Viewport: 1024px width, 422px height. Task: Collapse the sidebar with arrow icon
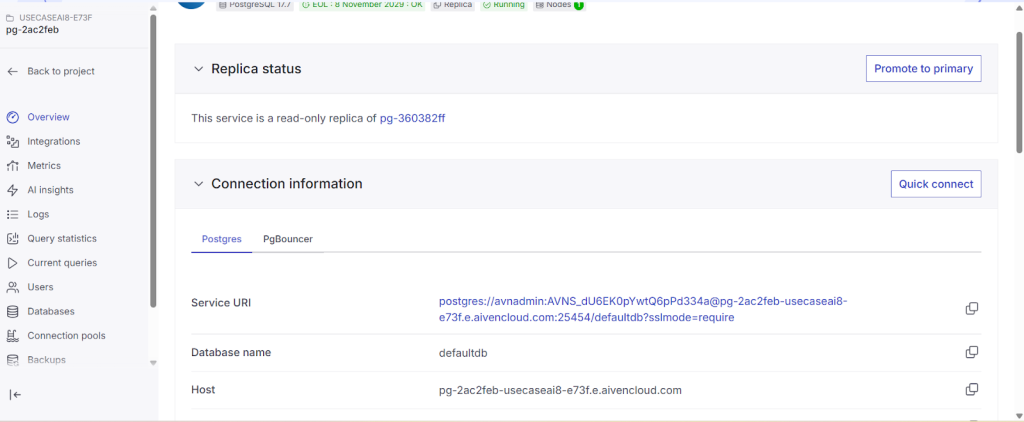coord(15,395)
